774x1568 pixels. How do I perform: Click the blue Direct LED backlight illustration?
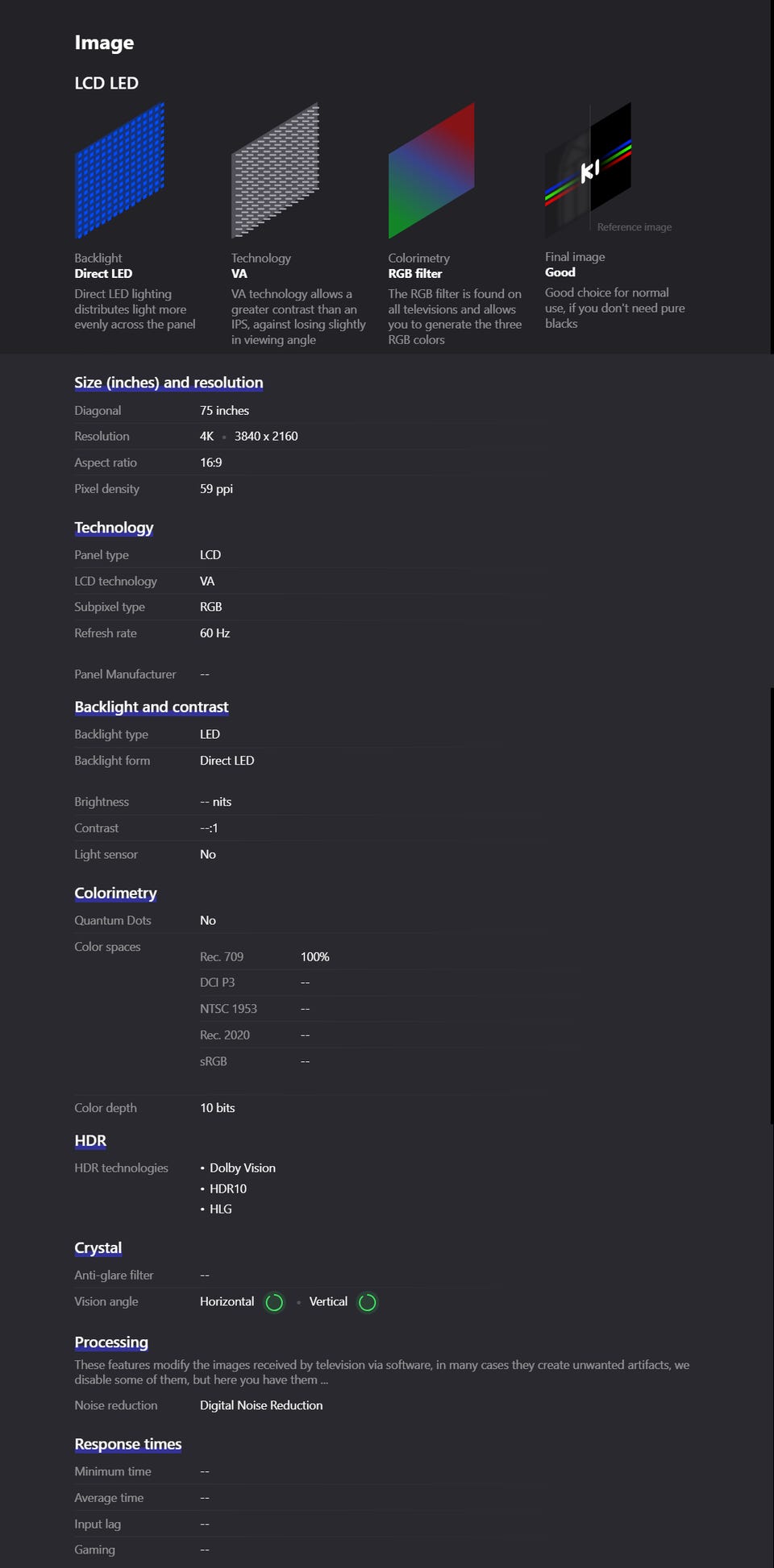point(119,171)
